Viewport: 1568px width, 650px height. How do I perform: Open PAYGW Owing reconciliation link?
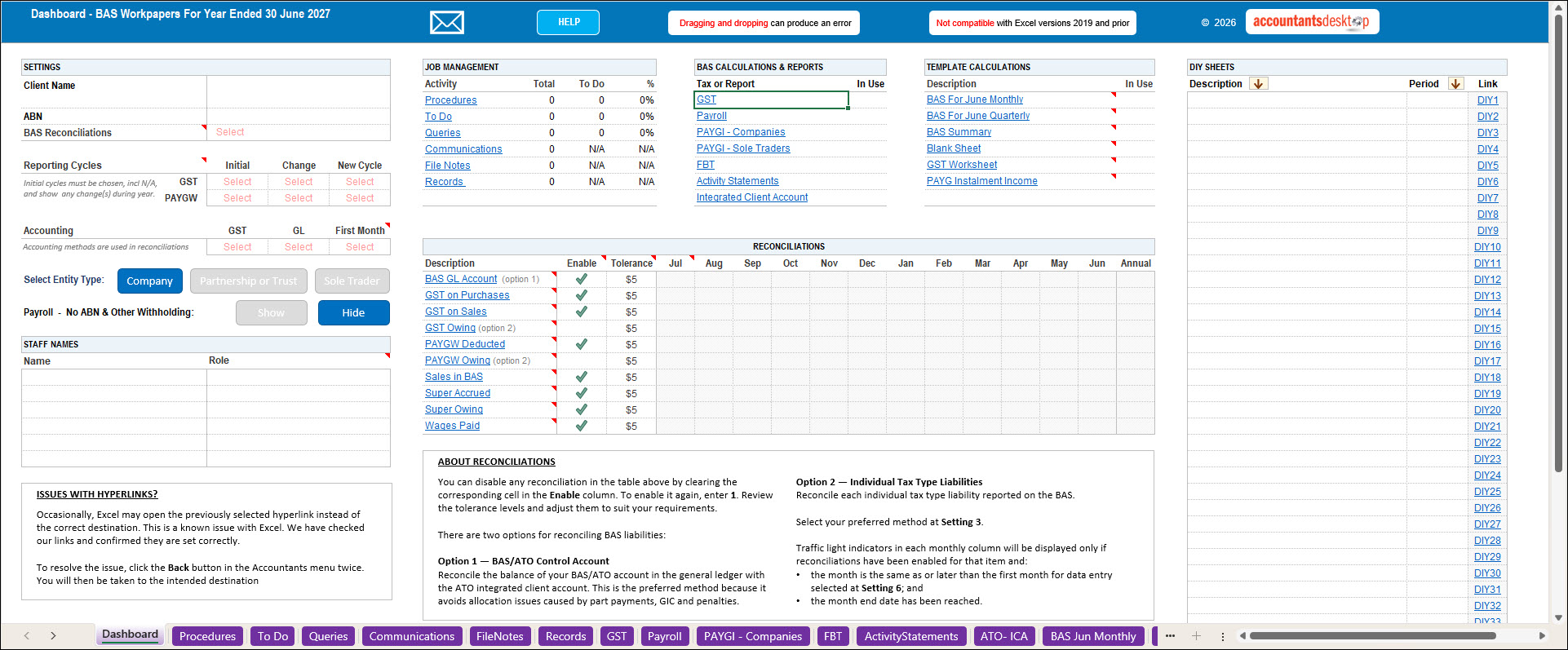tap(458, 360)
